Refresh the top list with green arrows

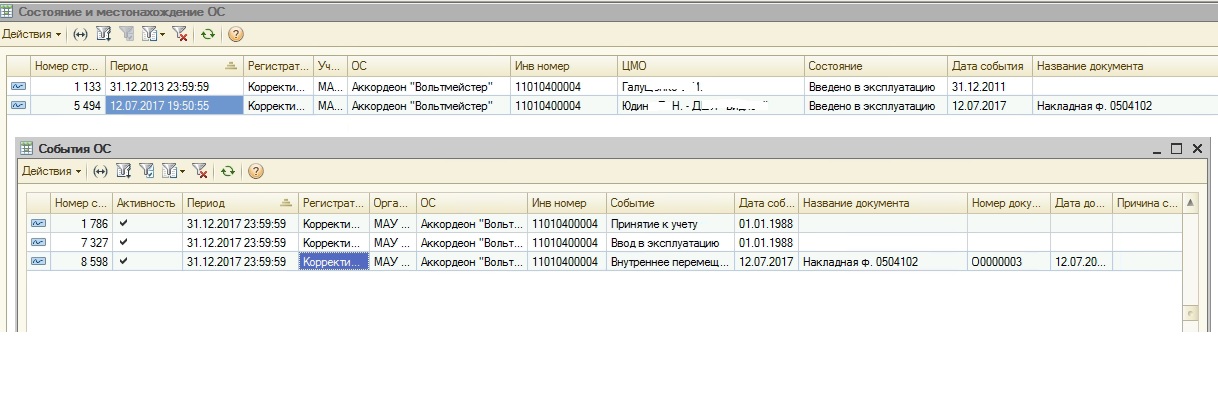coord(207,34)
